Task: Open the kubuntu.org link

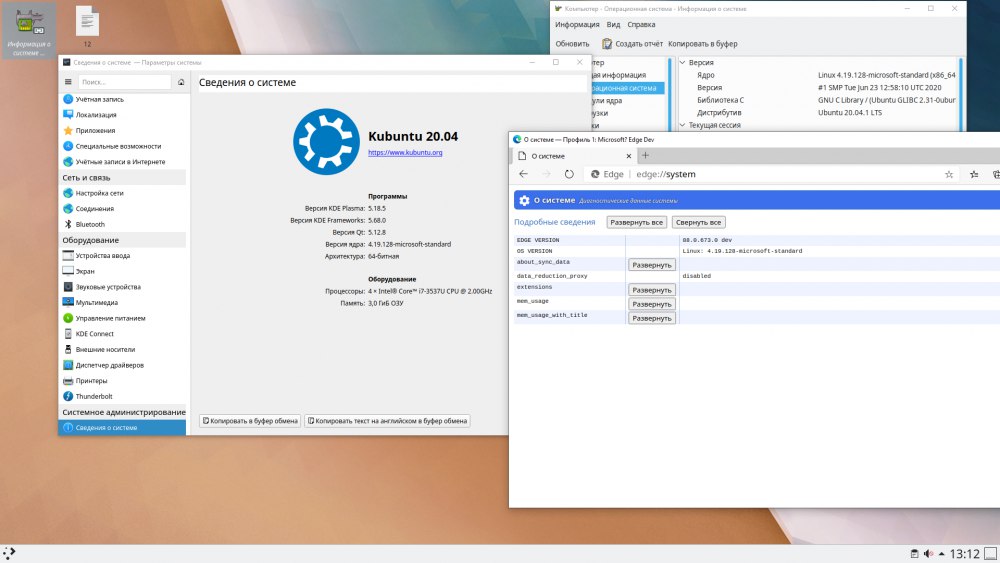Action: click(x=405, y=152)
